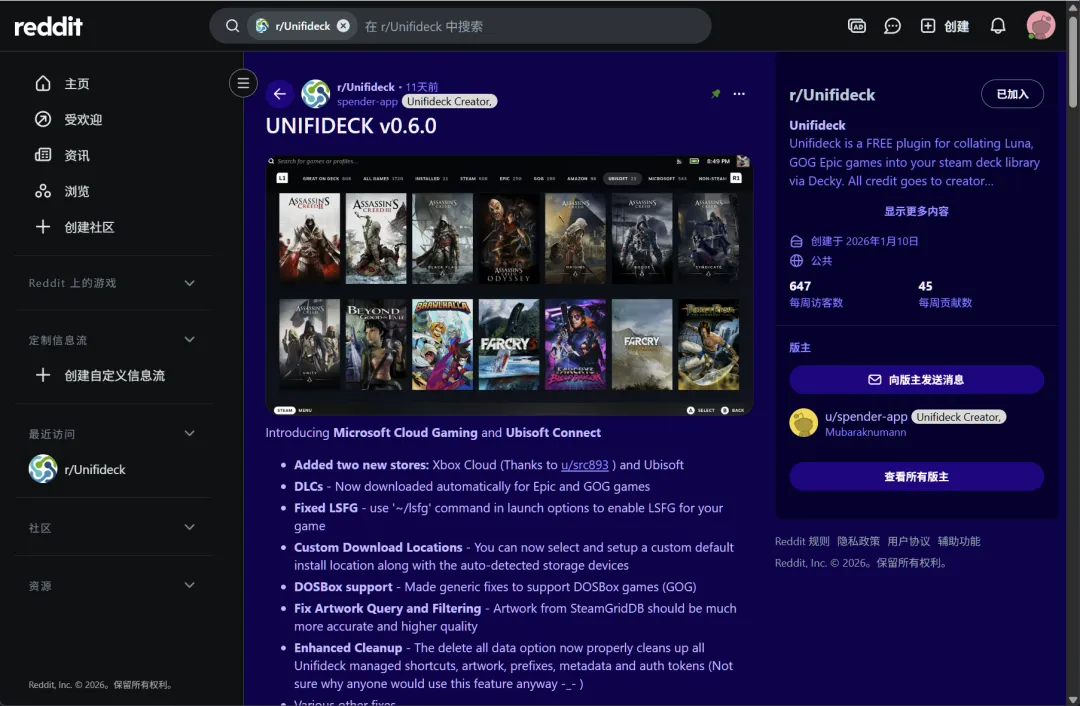Click the r/Unifideck avatar in post header
Viewport: 1080px width, 706px height.
[315, 94]
